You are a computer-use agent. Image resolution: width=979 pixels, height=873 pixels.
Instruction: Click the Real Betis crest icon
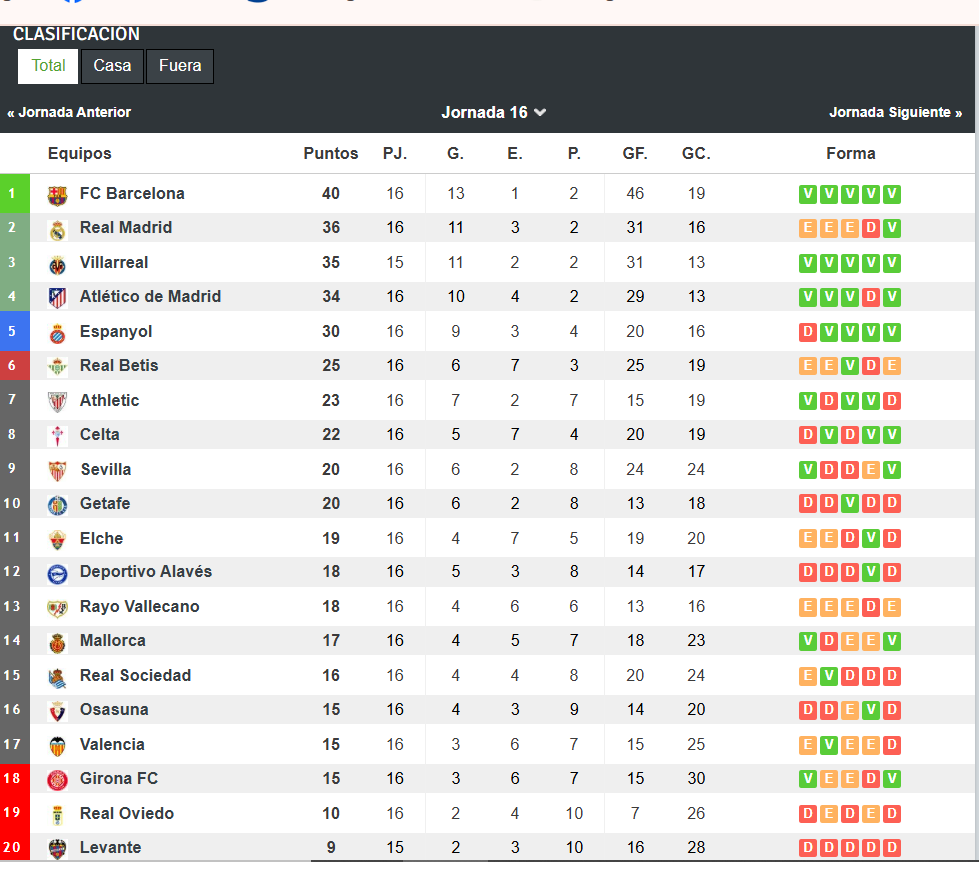(57, 367)
